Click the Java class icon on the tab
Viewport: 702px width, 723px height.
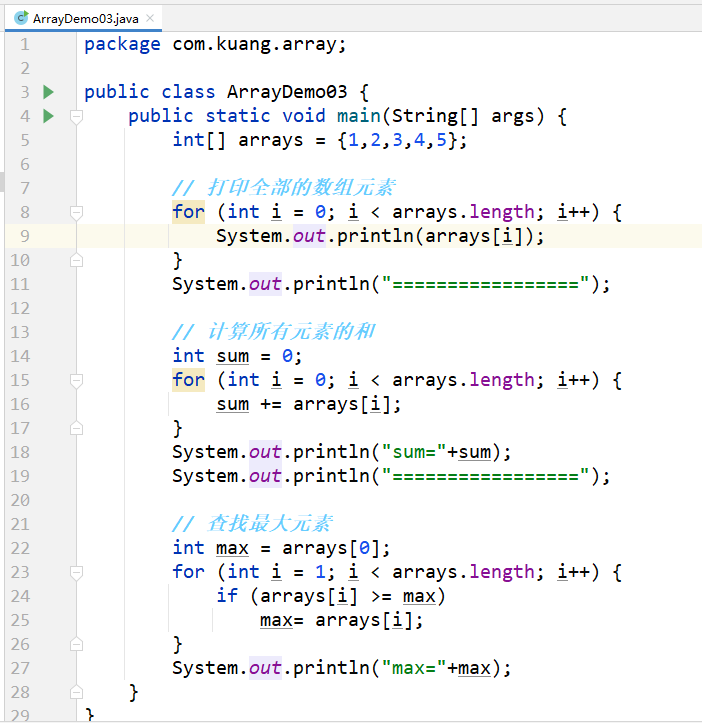tap(21, 18)
